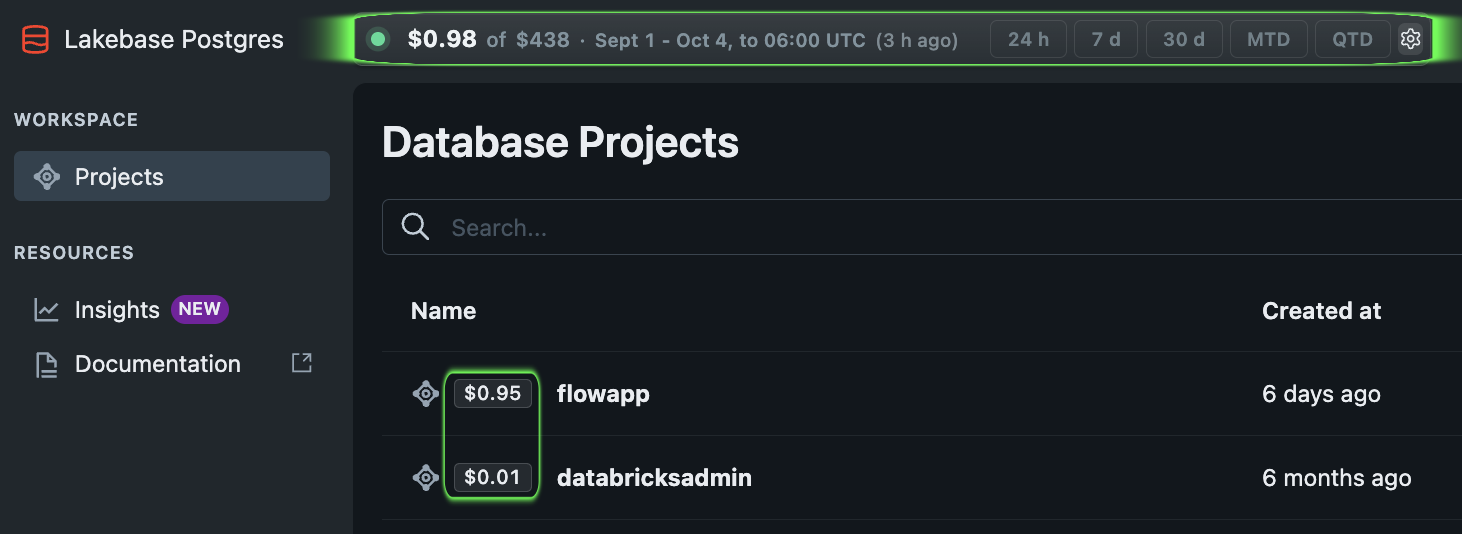
Task: Click the Projects sidebar icon
Action: tap(47, 177)
